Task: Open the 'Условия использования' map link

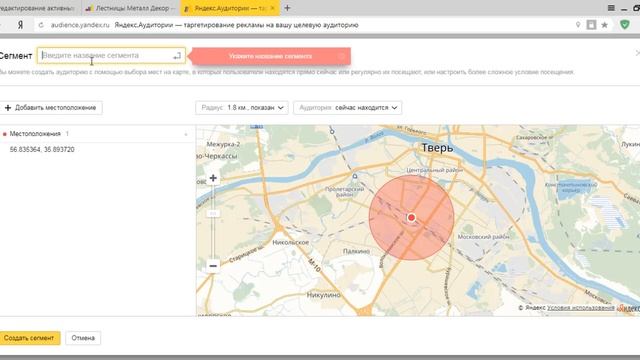Action: [x=580, y=308]
